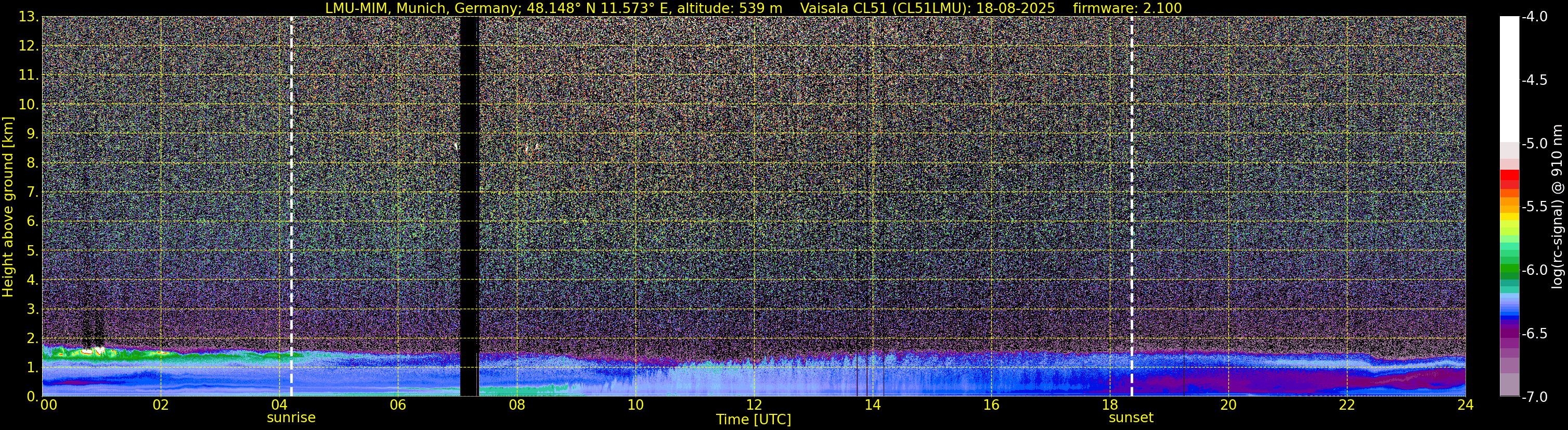Click the '5.' tick on the height axis

[33, 251]
